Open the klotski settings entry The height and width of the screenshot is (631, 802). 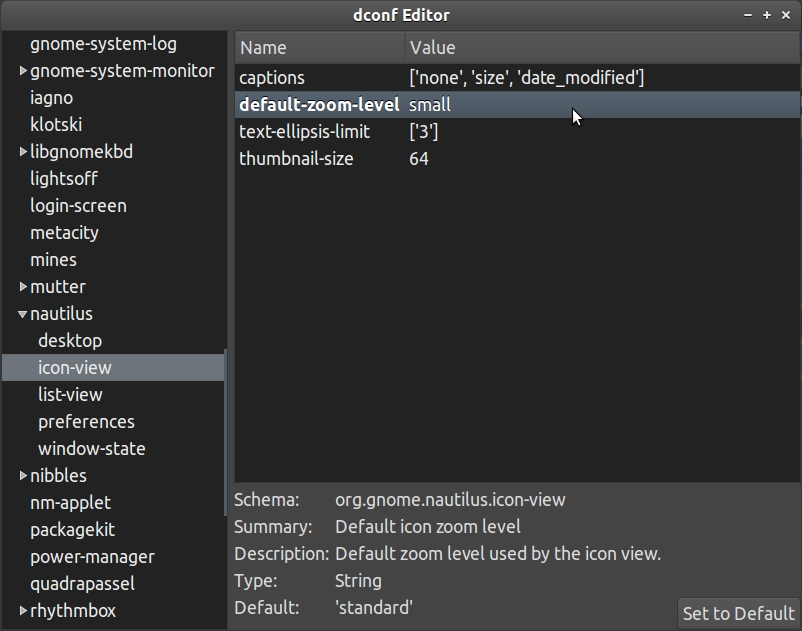click(56, 124)
